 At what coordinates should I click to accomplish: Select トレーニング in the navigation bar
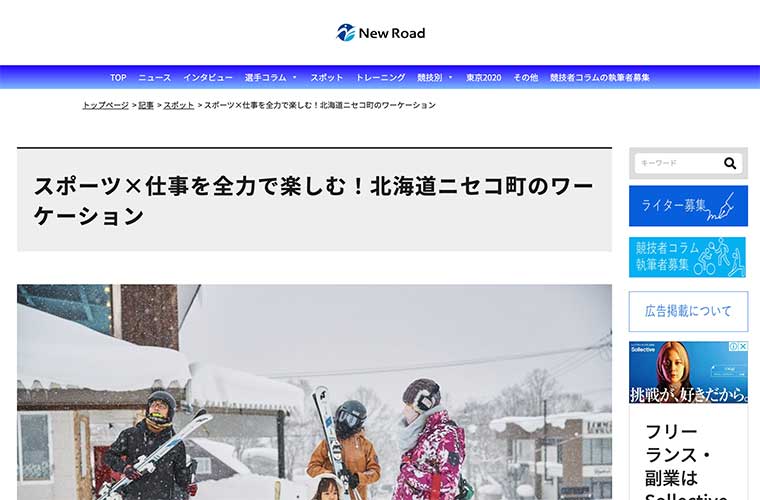pyautogui.click(x=380, y=78)
